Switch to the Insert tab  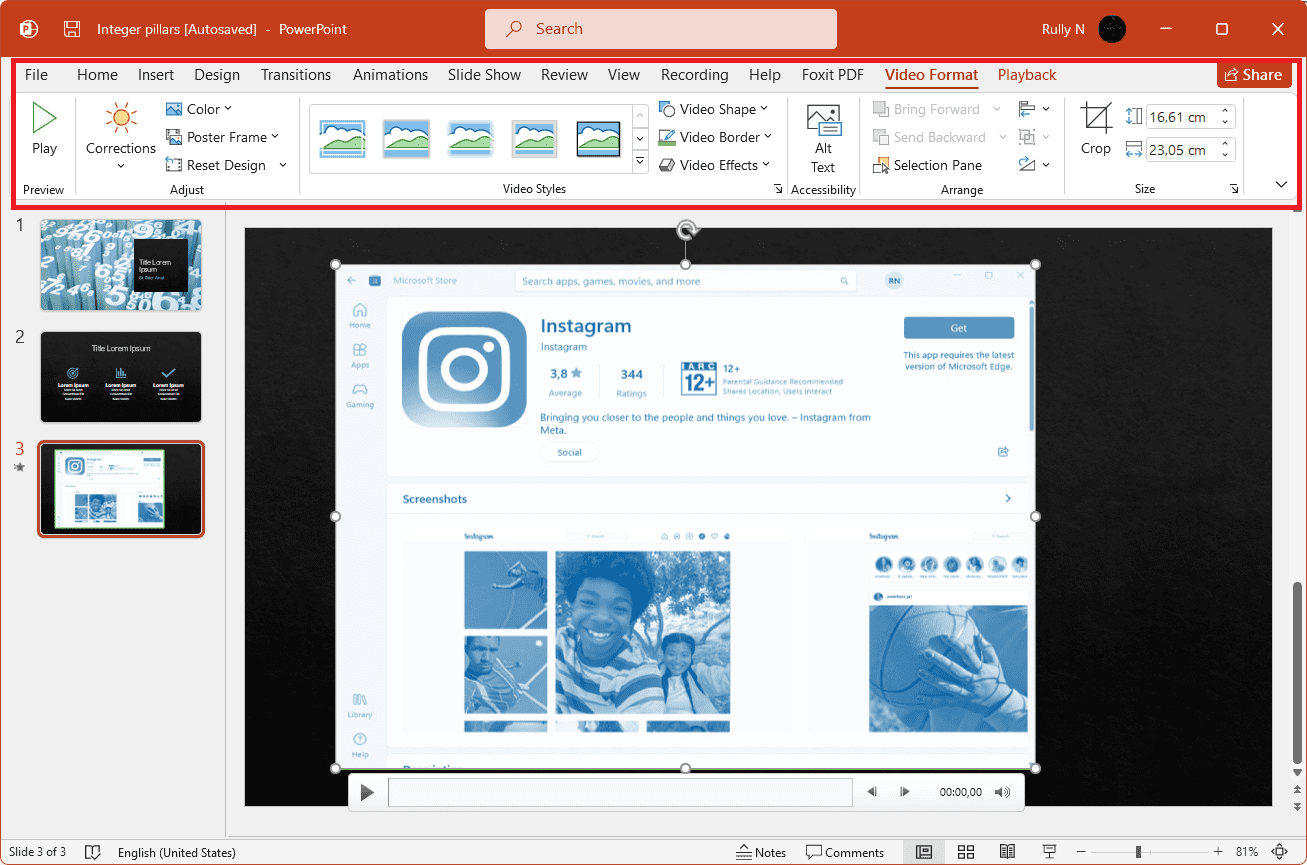pos(156,75)
